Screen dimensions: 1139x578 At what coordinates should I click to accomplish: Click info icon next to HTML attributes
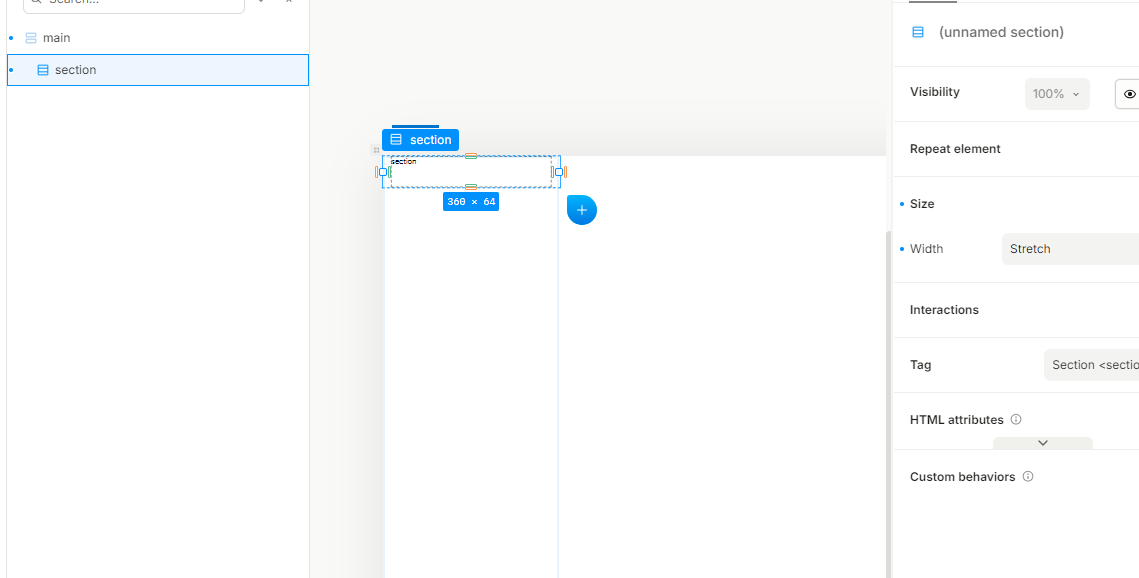tap(1016, 420)
